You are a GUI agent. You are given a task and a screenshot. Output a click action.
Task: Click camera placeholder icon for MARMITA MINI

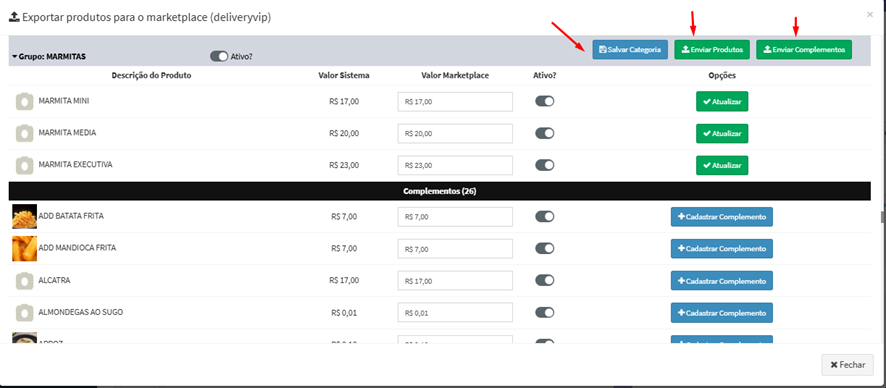tap(24, 102)
